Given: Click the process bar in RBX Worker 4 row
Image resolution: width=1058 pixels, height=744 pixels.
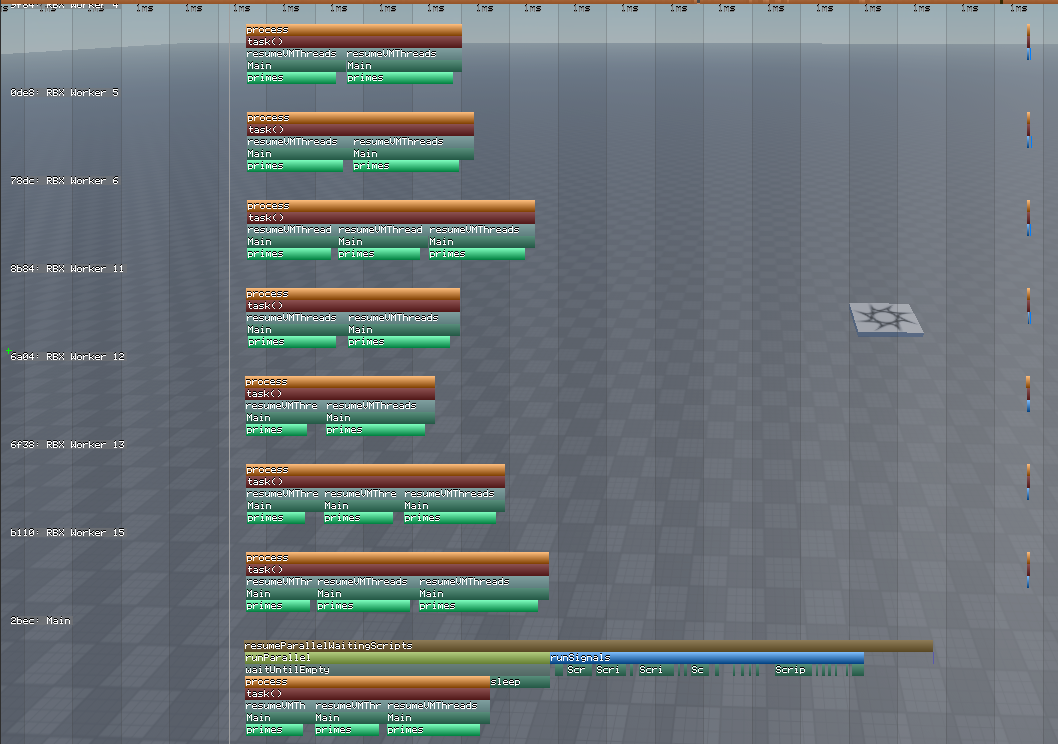Looking at the screenshot, I should pyautogui.click(x=354, y=30).
